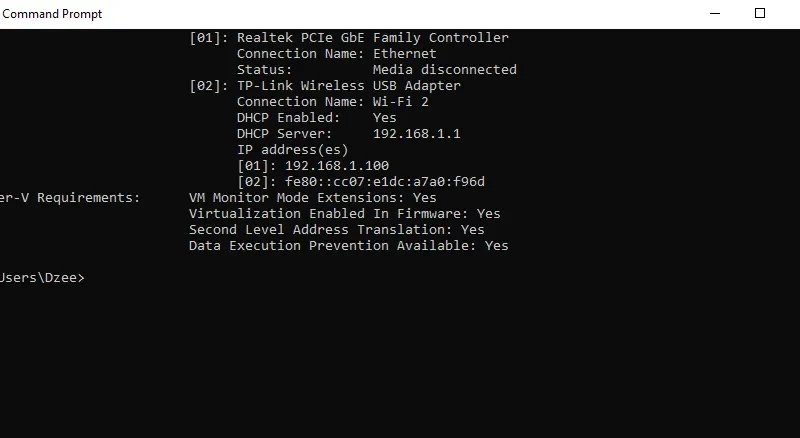Viewport: 800px width, 438px height.
Task: Click the Connection Name Ethernet text
Action: [337, 54]
